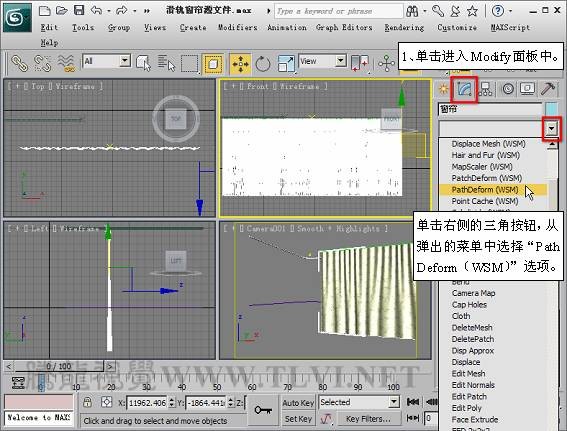Image resolution: width=567 pixels, height=431 pixels.
Task: Open the Create panel sun icon
Action: pos(443,89)
